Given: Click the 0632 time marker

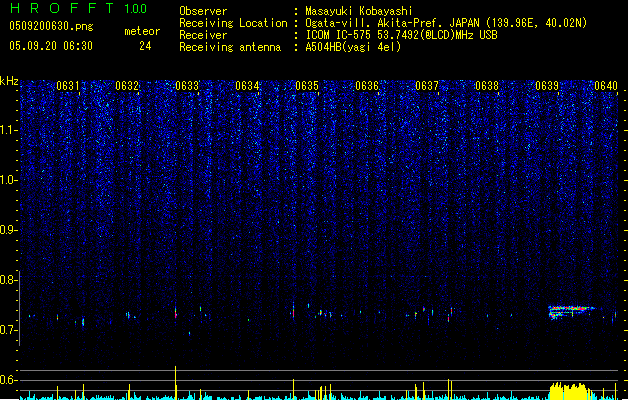Looking at the screenshot, I should [x=127, y=86].
